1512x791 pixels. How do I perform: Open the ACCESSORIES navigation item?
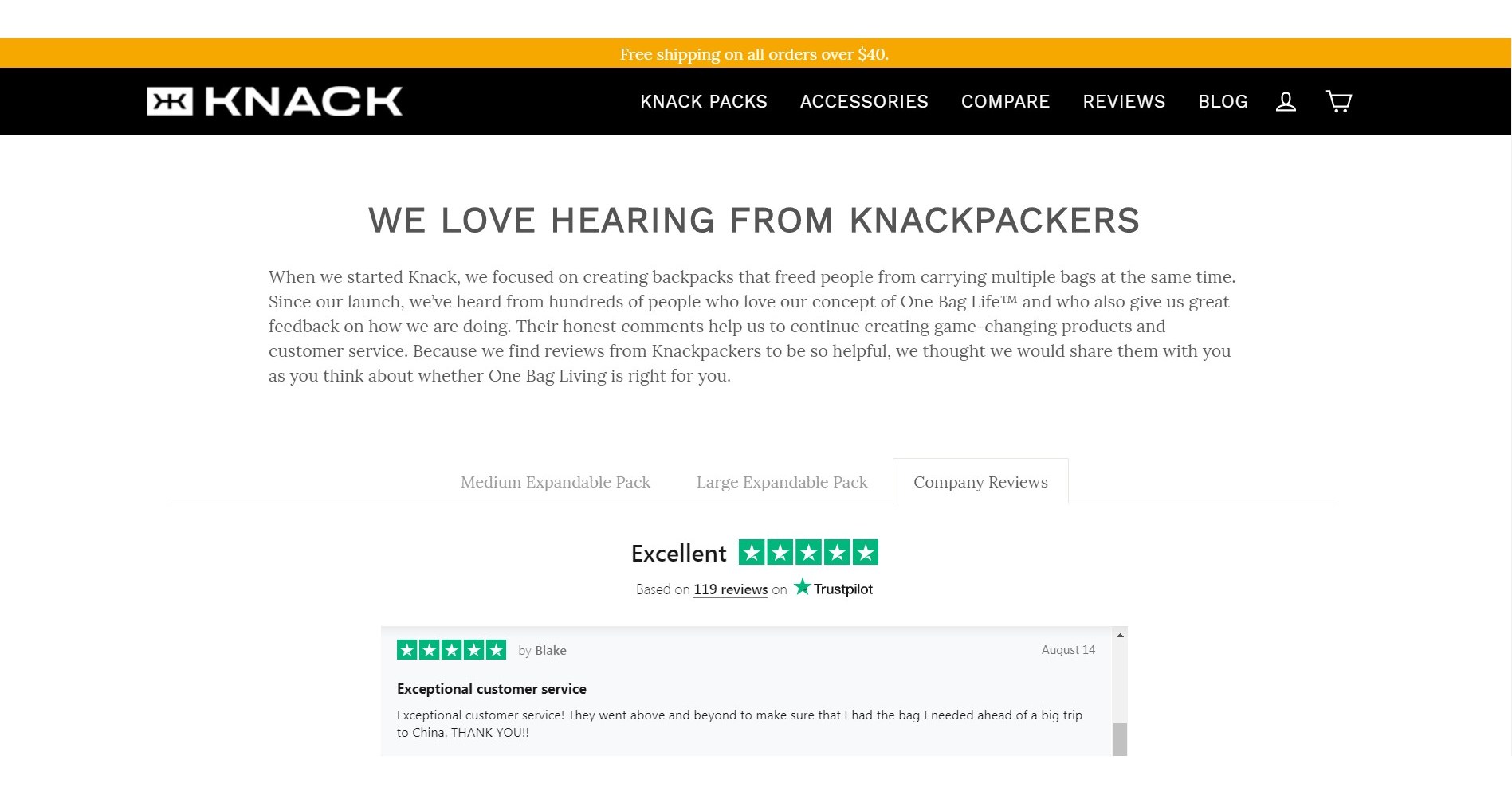click(x=864, y=101)
